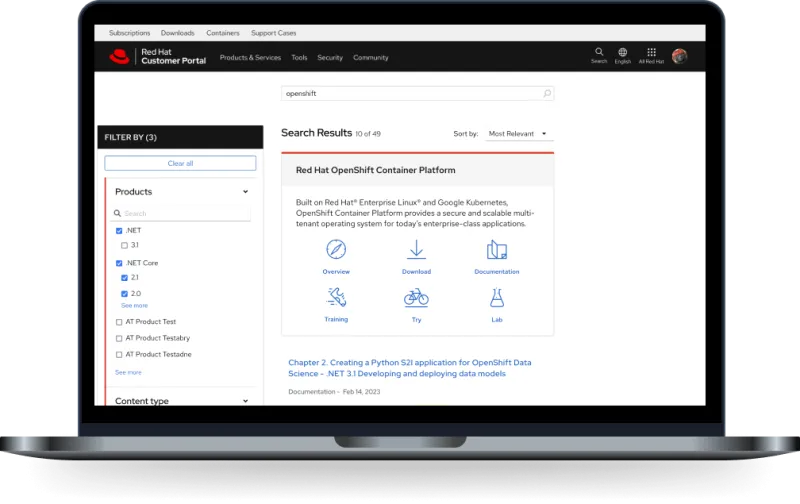Open the Chapter 2 Python S2I result link
The height and width of the screenshot is (504, 800).
410,368
